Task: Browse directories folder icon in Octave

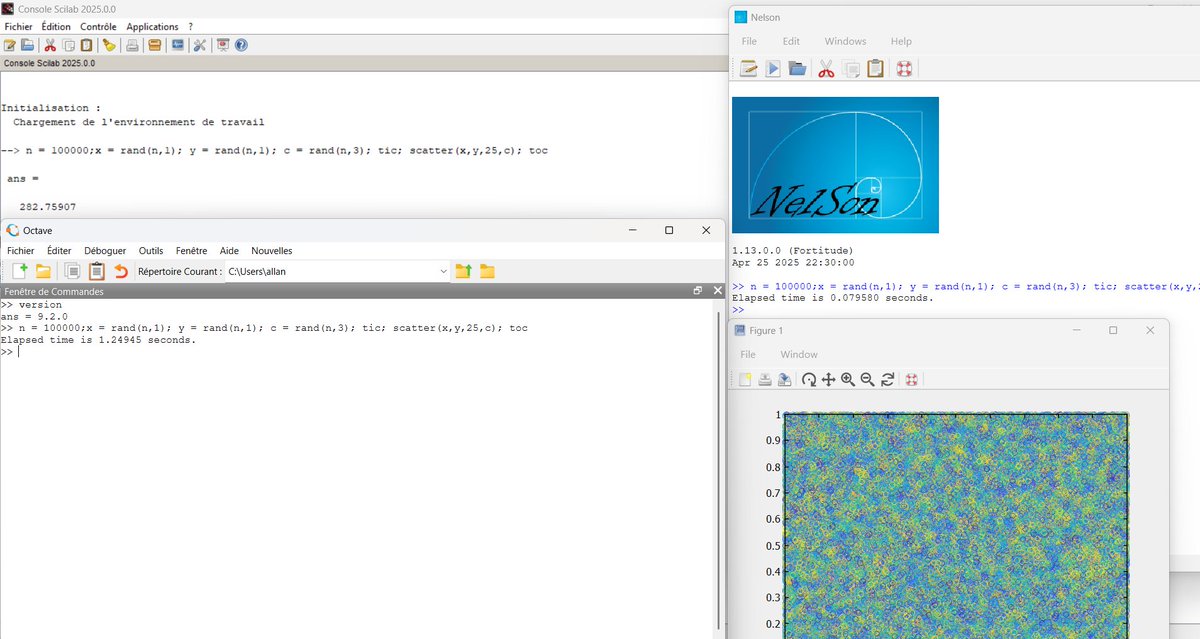Action: click(487, 271)
